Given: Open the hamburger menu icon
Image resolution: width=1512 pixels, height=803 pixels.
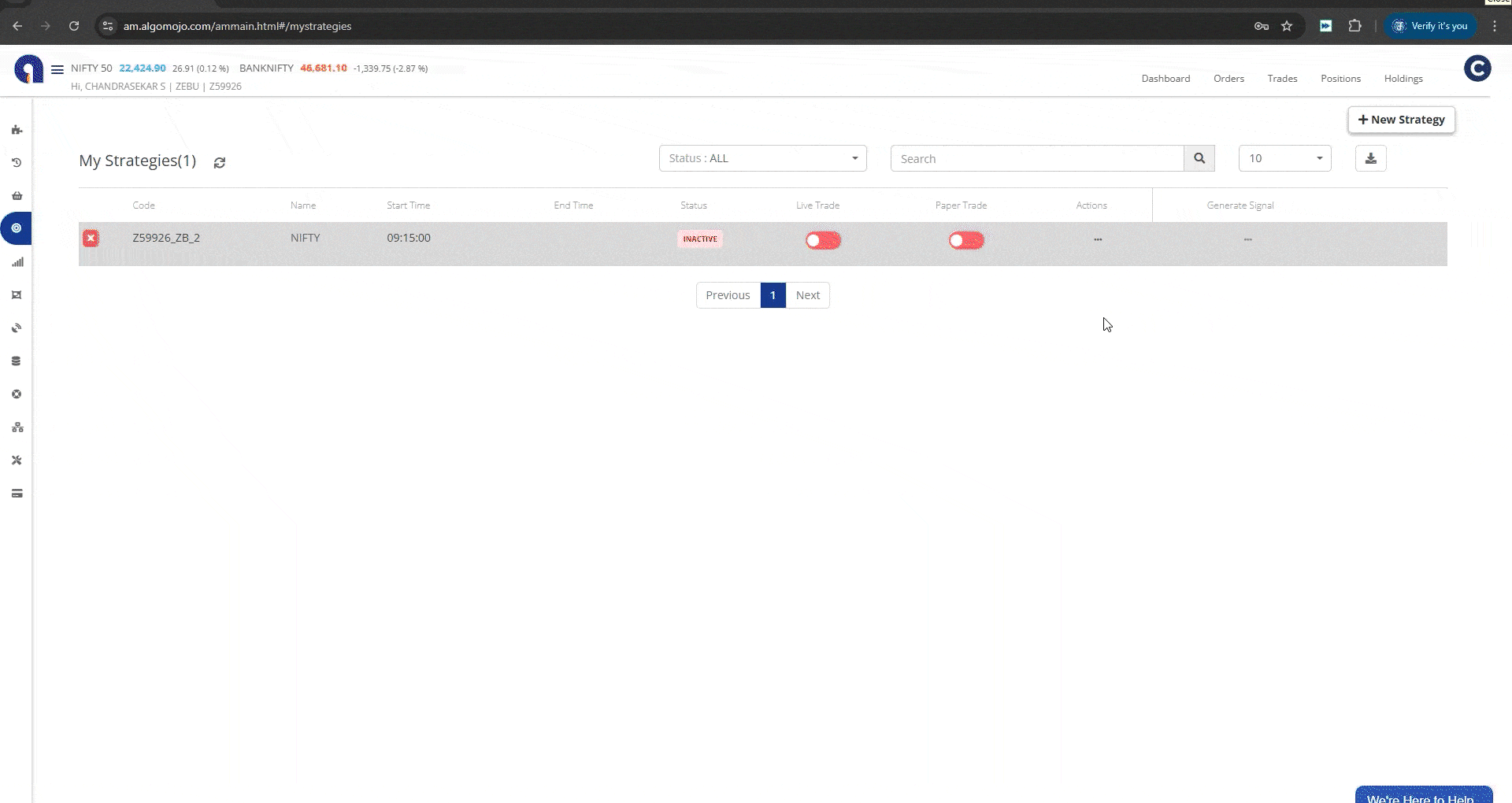Looking at the screenshot, I should [x=57, y=69].
